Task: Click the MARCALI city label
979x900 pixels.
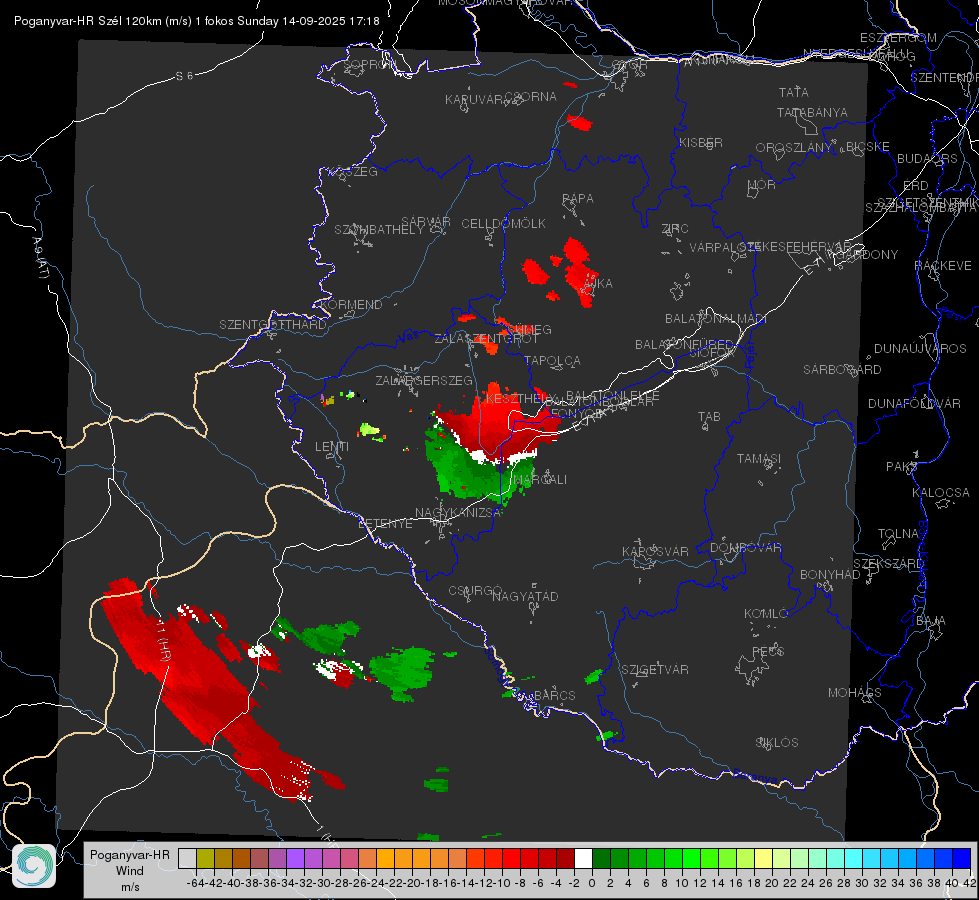Action: (x=541, y=480)
